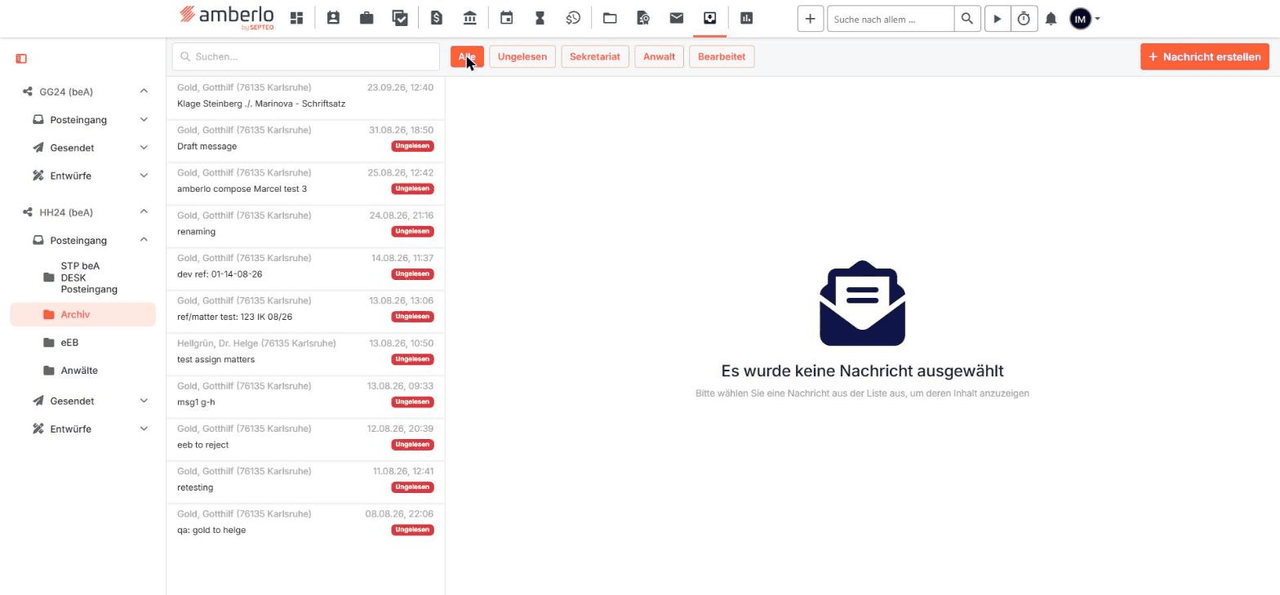Collapse the GG24 (beA) account
This screenshot has width=1280, height=595.
coord(143,91)
